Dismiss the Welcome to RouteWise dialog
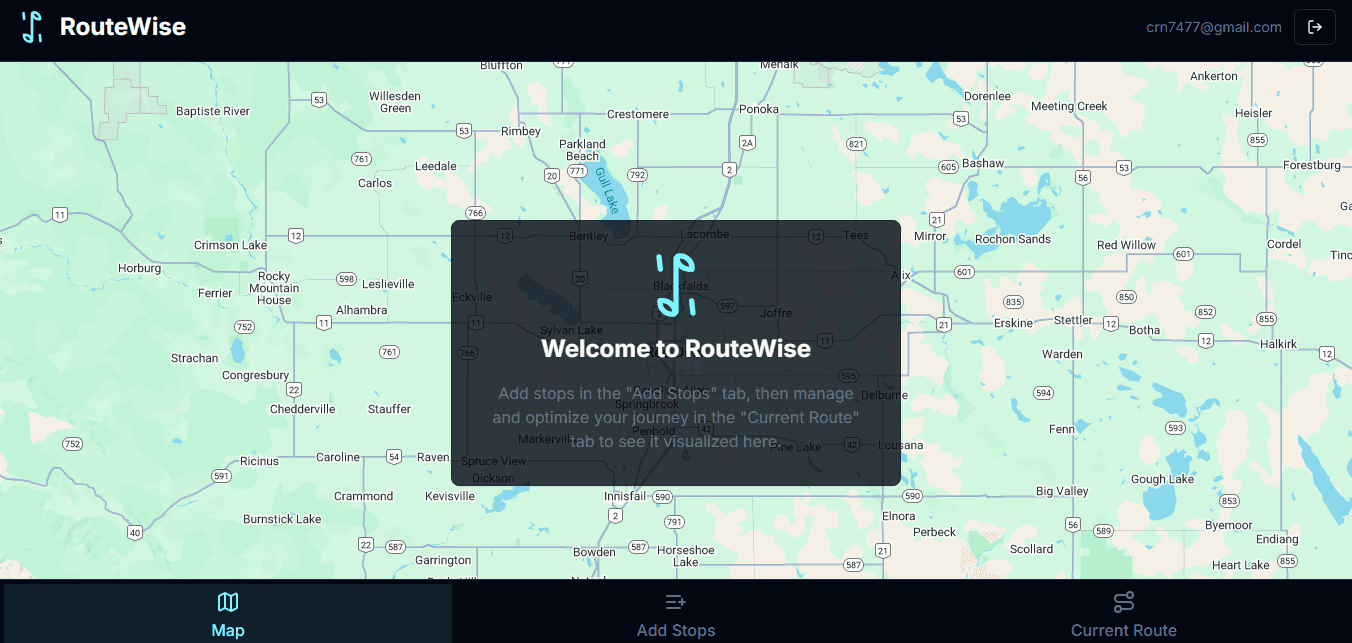Screen dimensions: 1352x643 pos(676,353)
